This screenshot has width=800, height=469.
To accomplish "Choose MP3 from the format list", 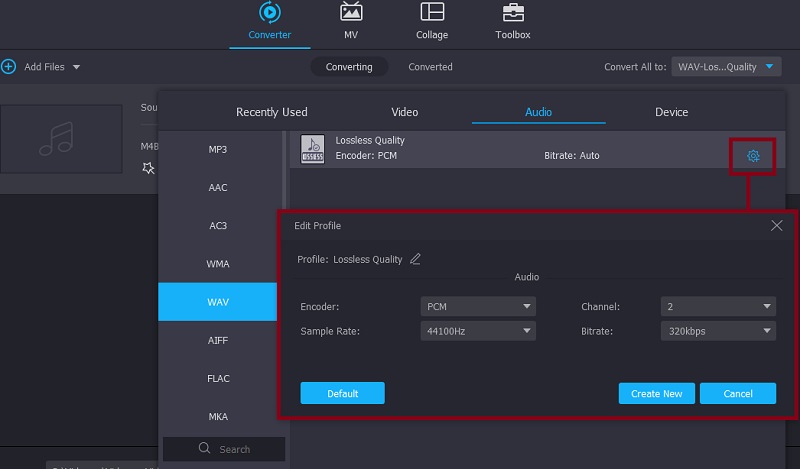I will click(218, 150).
